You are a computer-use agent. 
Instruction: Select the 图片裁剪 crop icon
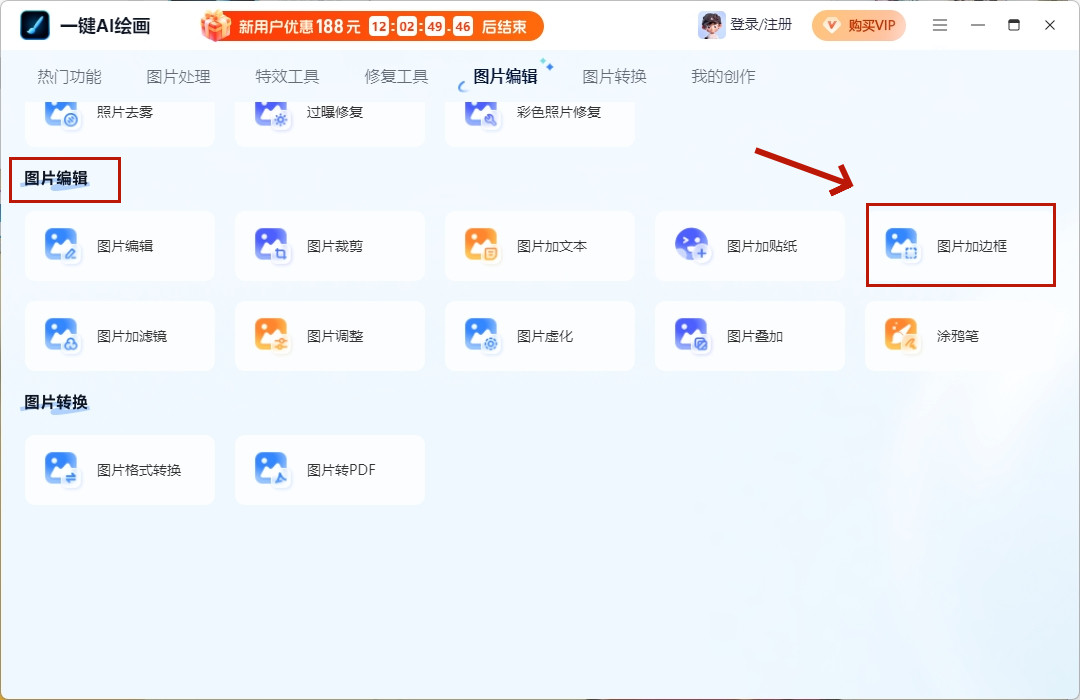coord(272,245)
